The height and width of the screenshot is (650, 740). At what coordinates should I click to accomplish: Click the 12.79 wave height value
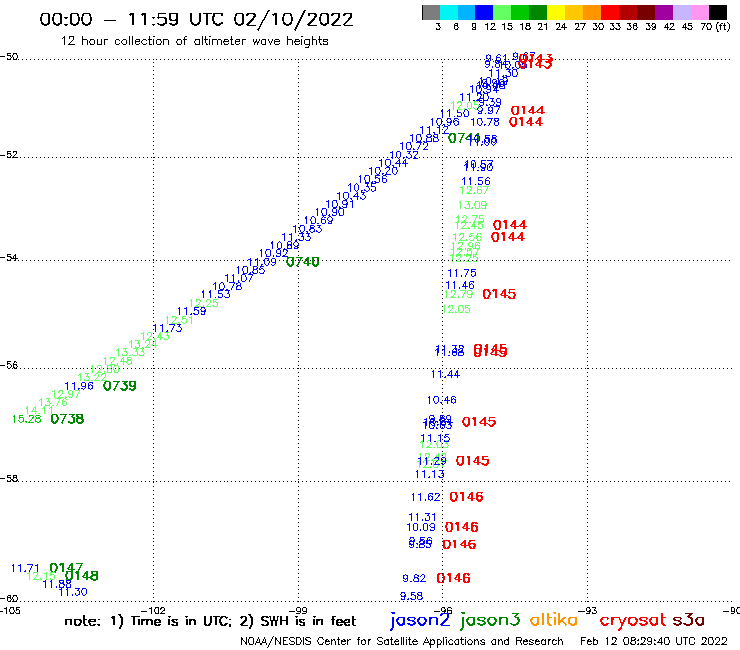[x=458, y=294]
